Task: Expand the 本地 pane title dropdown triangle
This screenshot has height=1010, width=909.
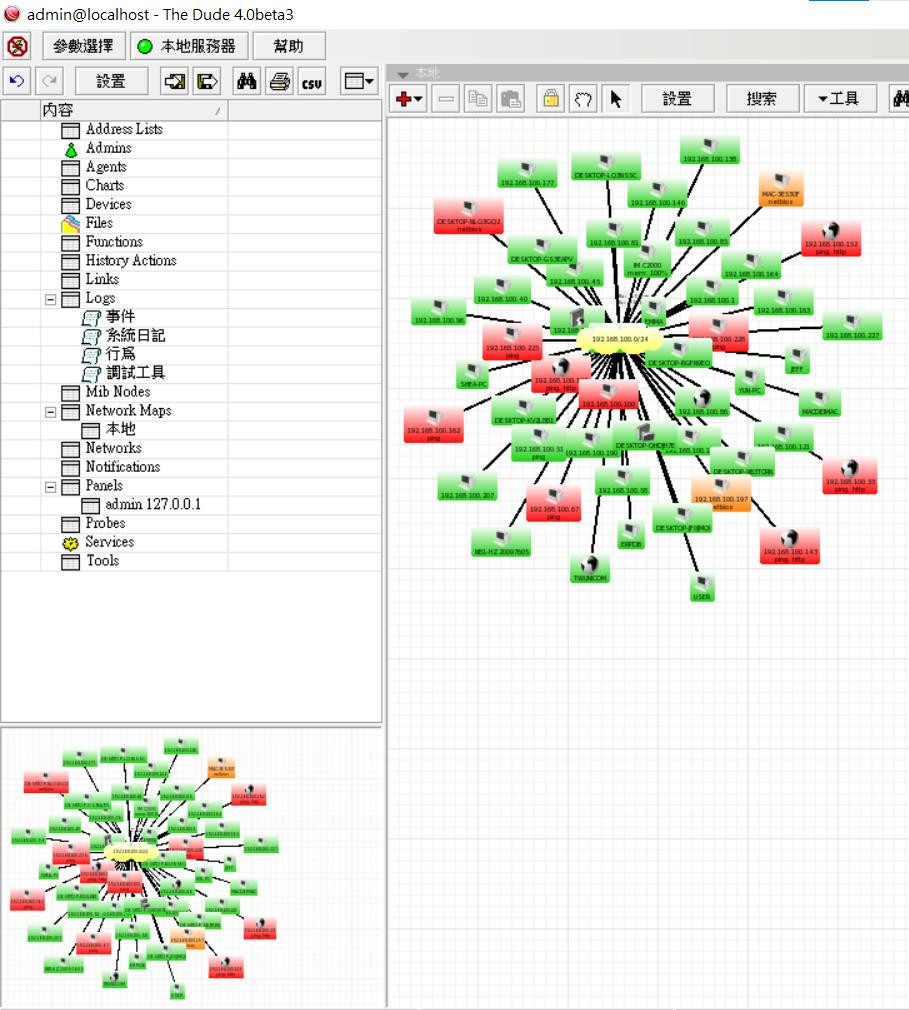Action: pos(403,74)
